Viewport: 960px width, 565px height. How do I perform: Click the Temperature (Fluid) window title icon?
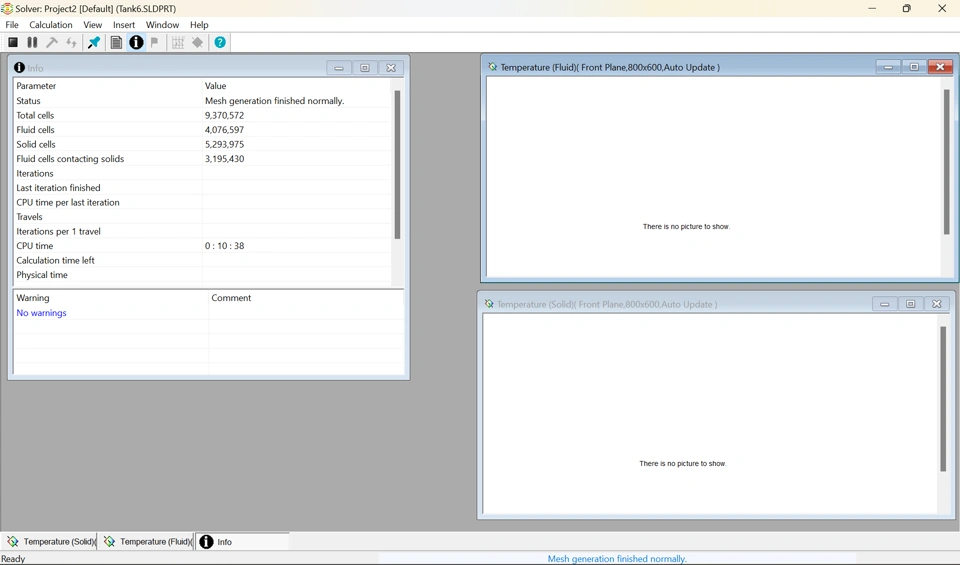[492, 67]
